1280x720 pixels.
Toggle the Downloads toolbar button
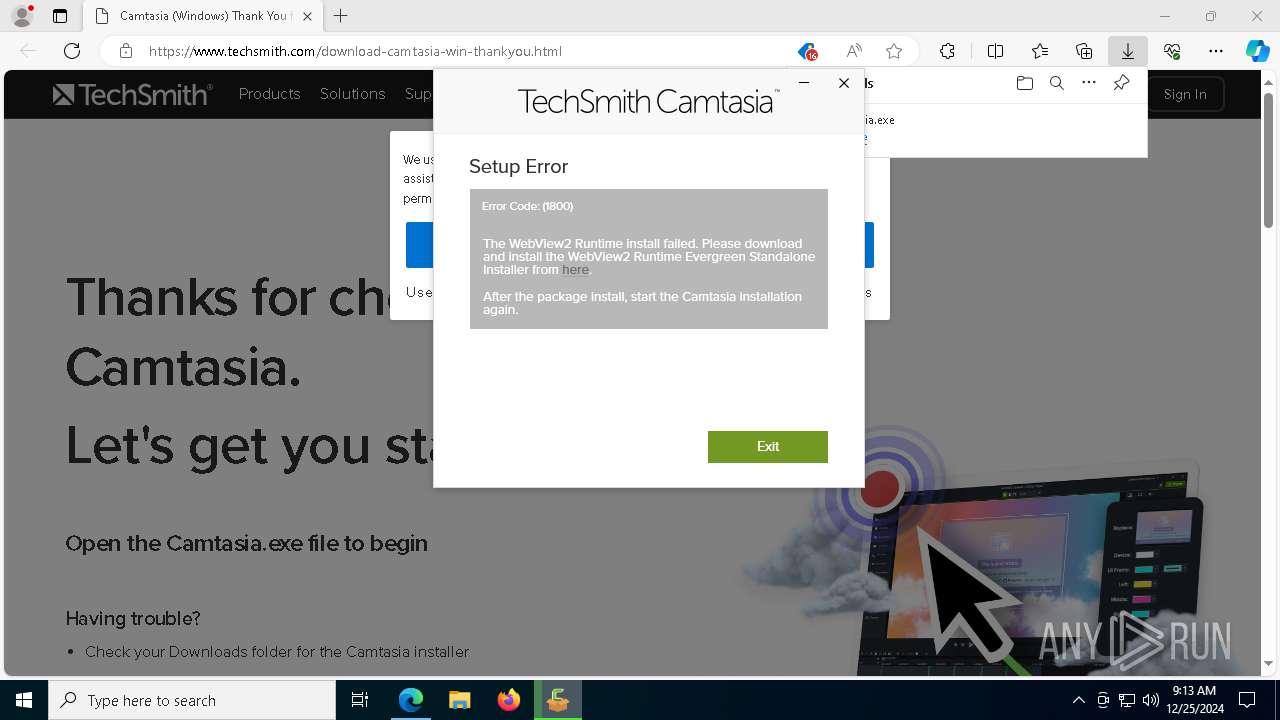(x=1128, y=51)
